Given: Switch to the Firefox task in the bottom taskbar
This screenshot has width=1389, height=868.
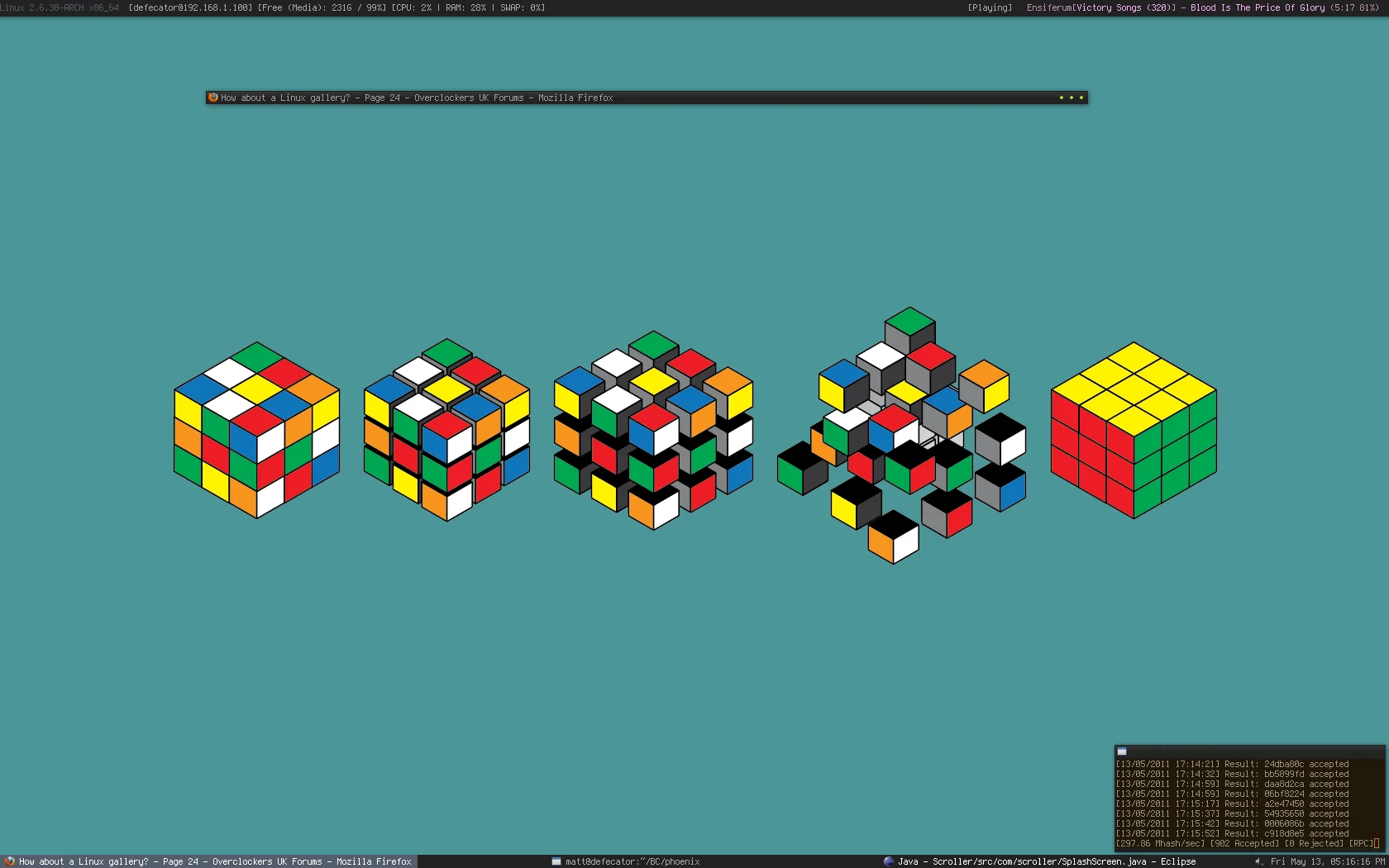Looking at the screenshot, I should click(x=208, y=861).
